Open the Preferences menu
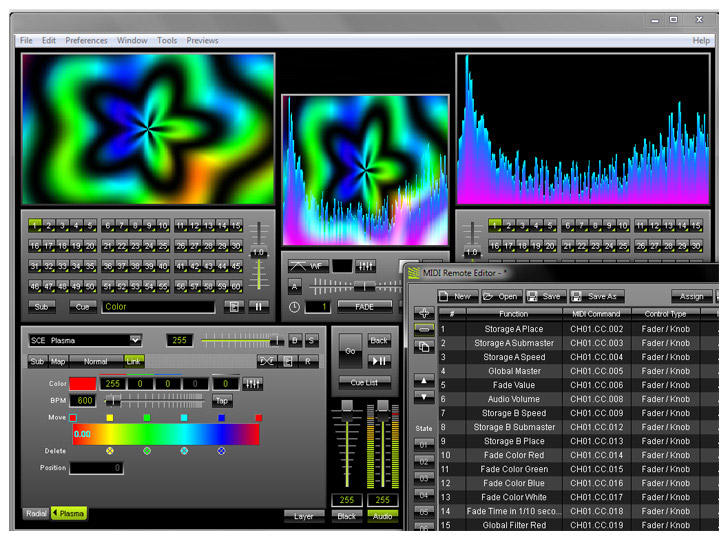Viewport: 727px width, 540px height. point(86,40)
